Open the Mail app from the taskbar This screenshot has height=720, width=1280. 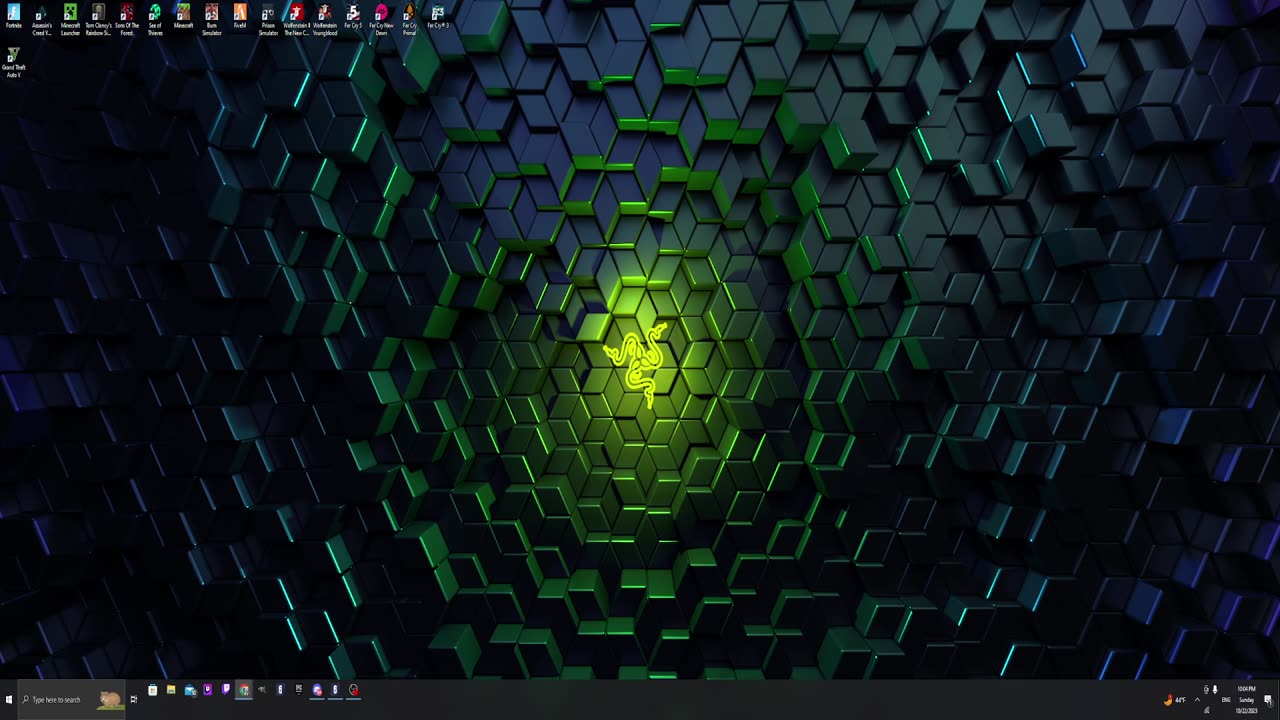[190, 690]
